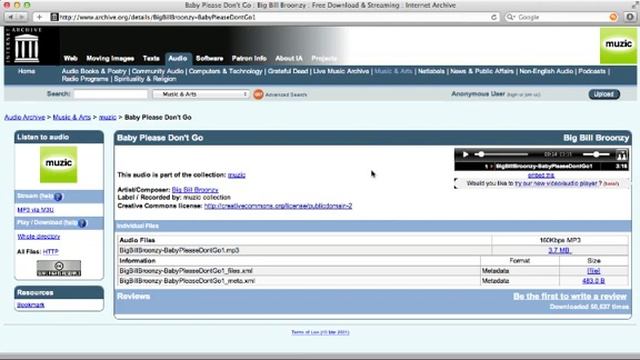Open Podcasts category
640x360 pixels.
592,71
